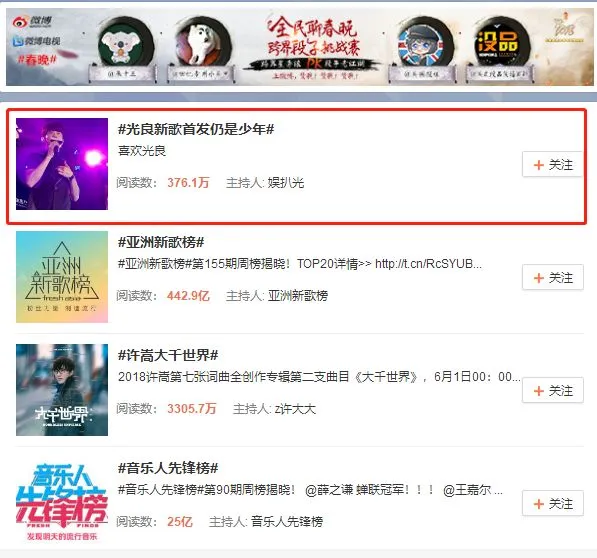Open host profile 娱扒光
The image size is (597, 558).
point(286,183)
